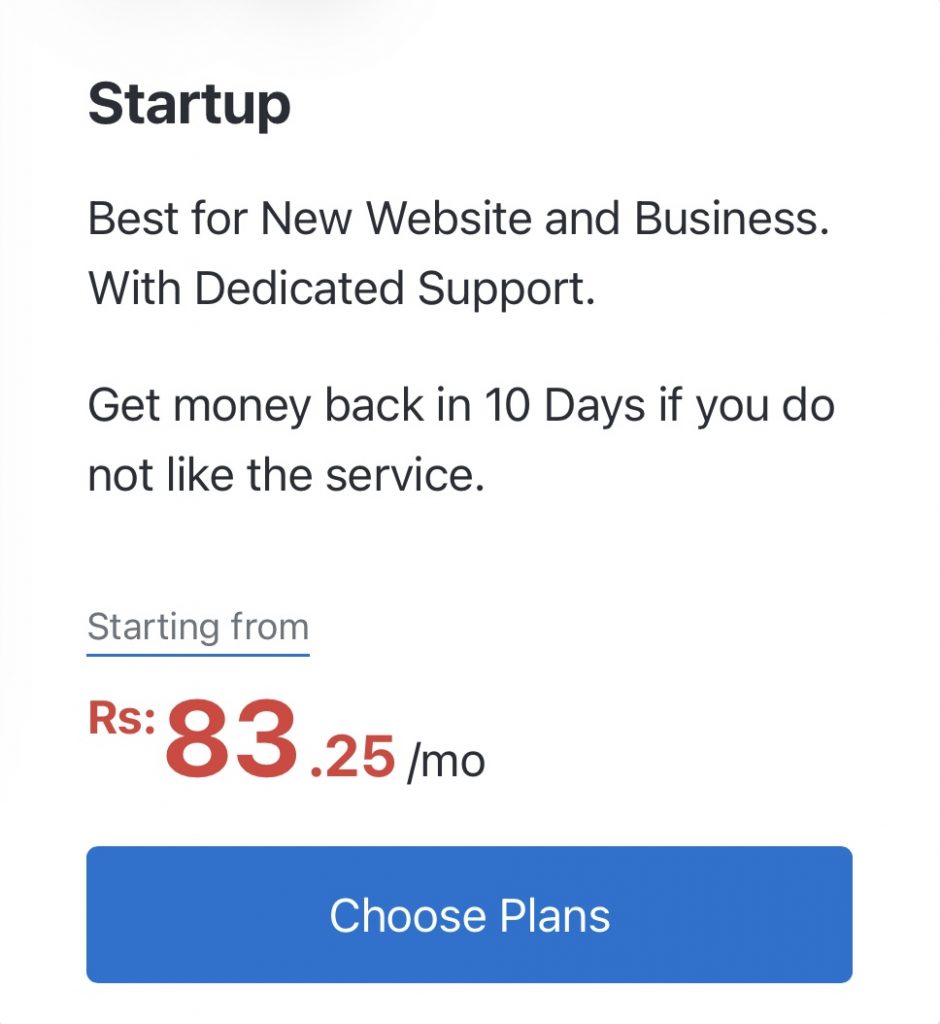Click the not like the service text
Screen dimensions: 940x1024
coord(286,475)
